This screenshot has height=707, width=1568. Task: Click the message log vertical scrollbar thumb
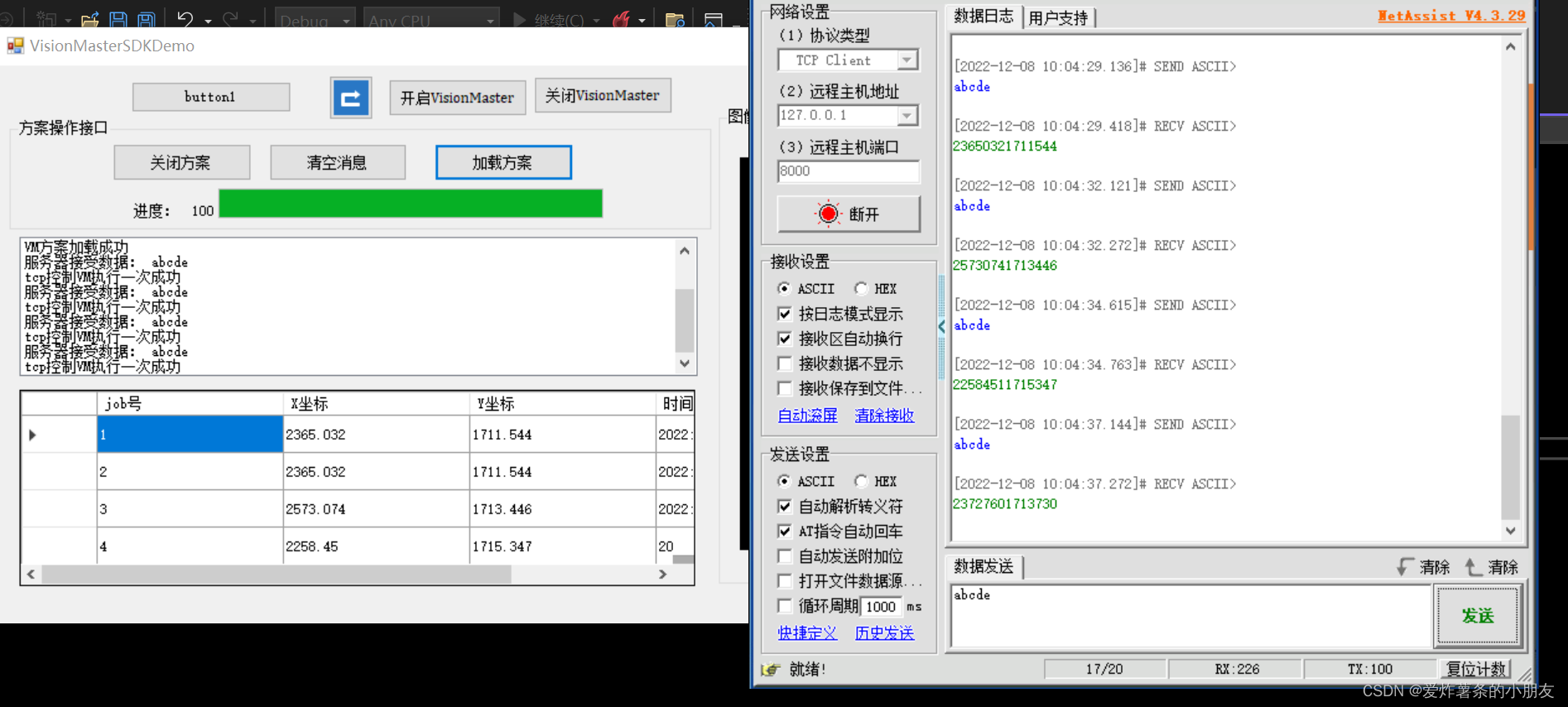click(685, 320)
